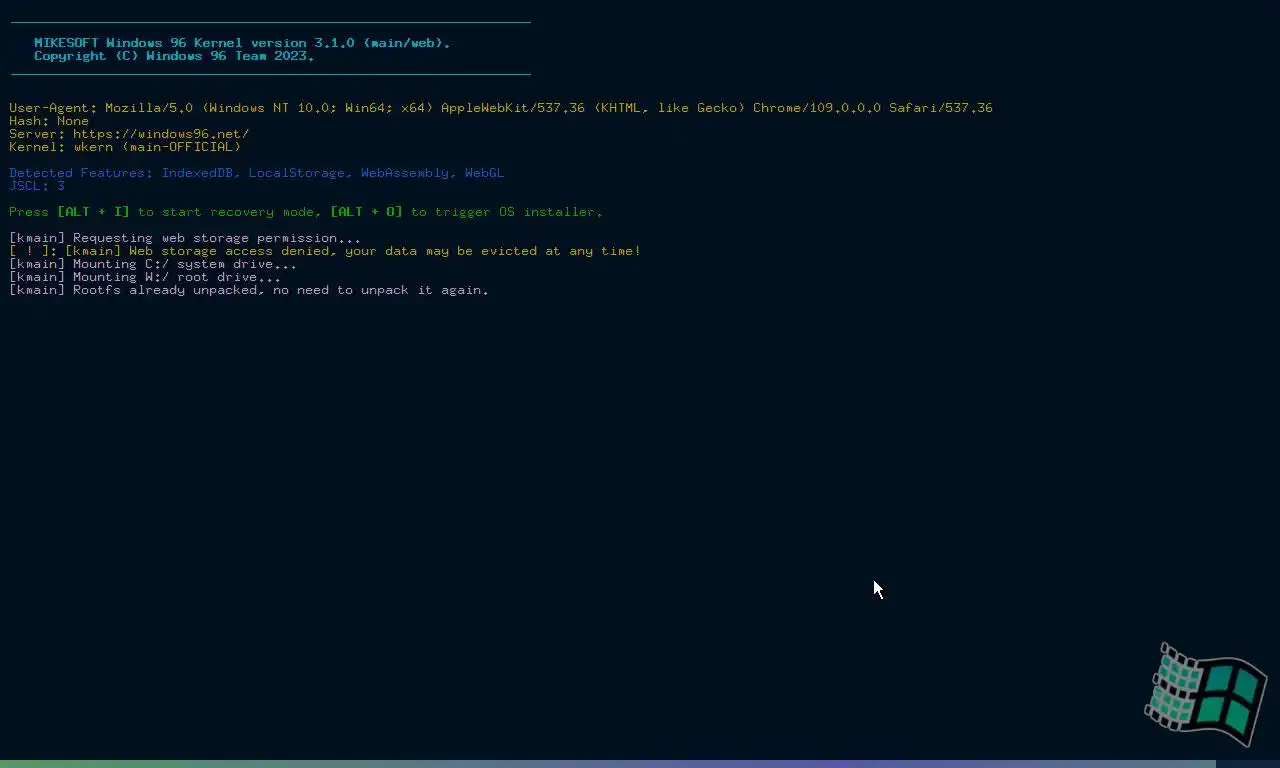Image resolution: width=1280 pixels, height=768 pixels.
Task: Click the User-Agent Mozilla/5.0 line
Action: pyautogui.click(x=501, y=108)
